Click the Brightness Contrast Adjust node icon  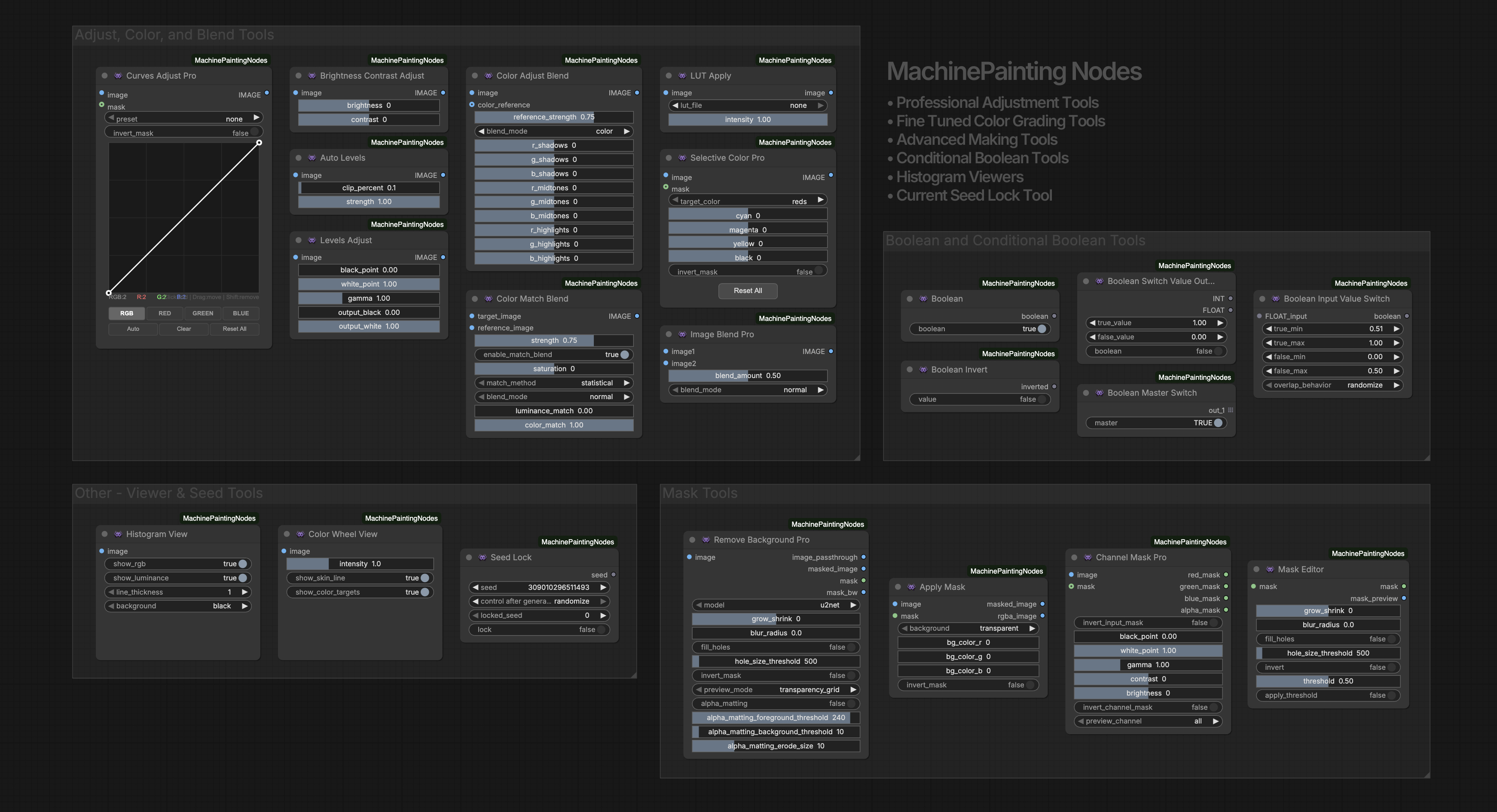pyautogui.click(x=312, y=76)
